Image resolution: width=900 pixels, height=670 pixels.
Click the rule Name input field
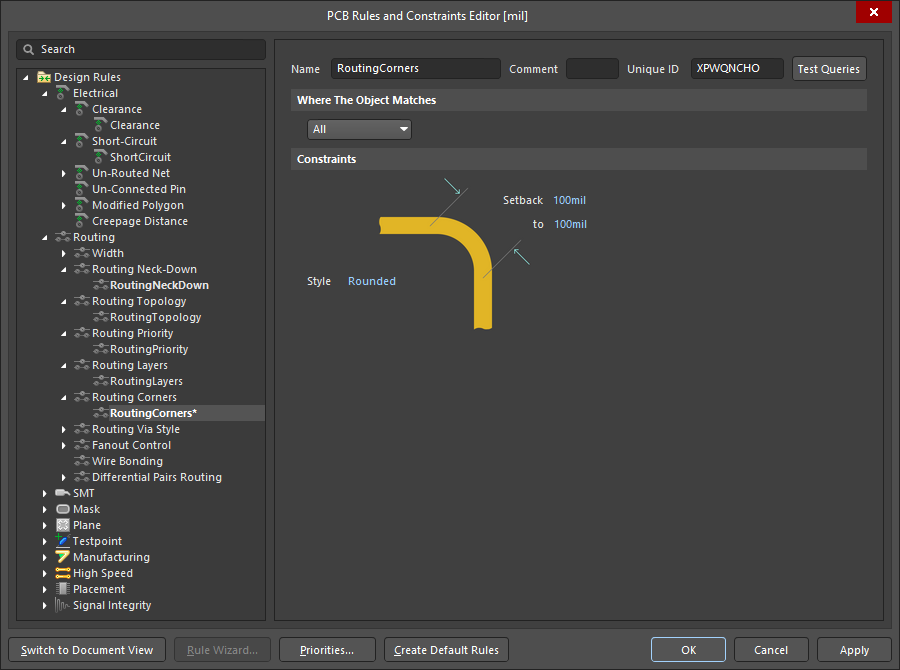point(416,68)
